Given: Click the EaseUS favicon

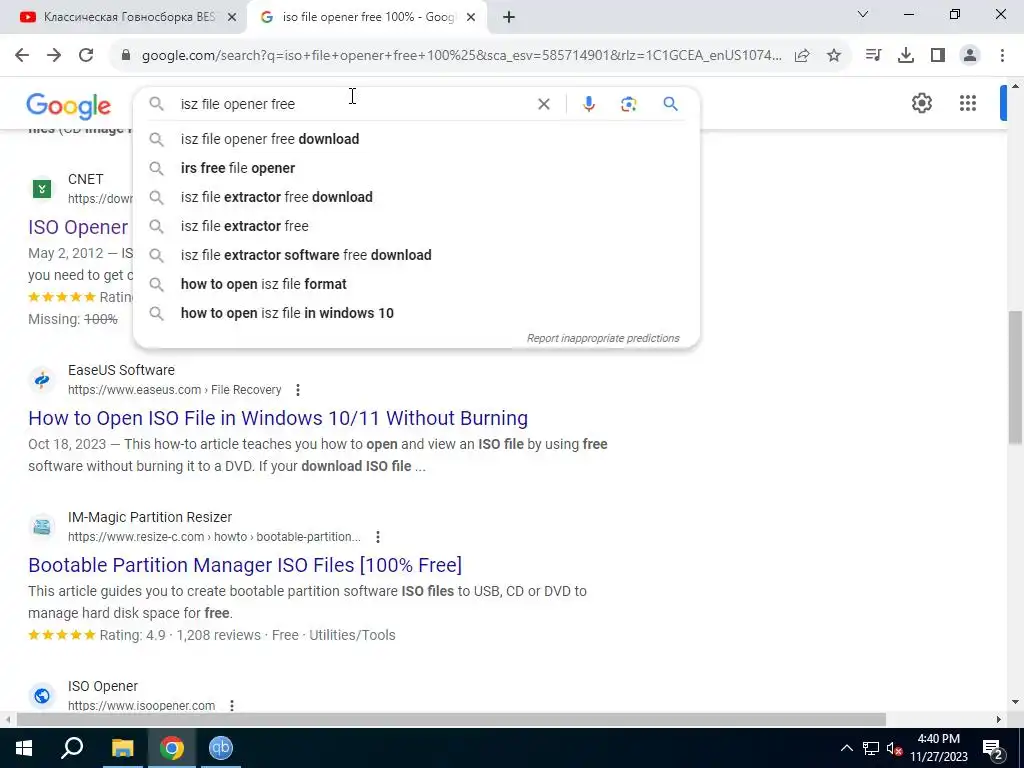Looking at the screenshot, I should 42,379.
